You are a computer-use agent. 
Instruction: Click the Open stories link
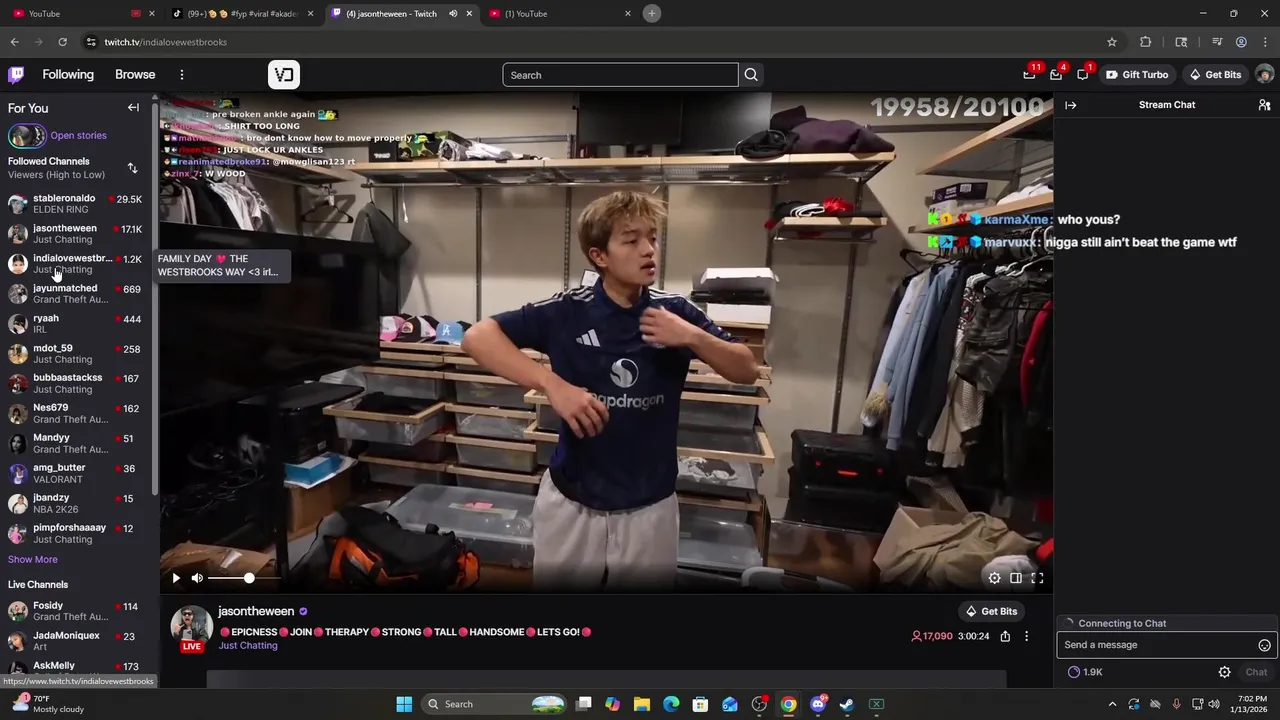point(78,135)
